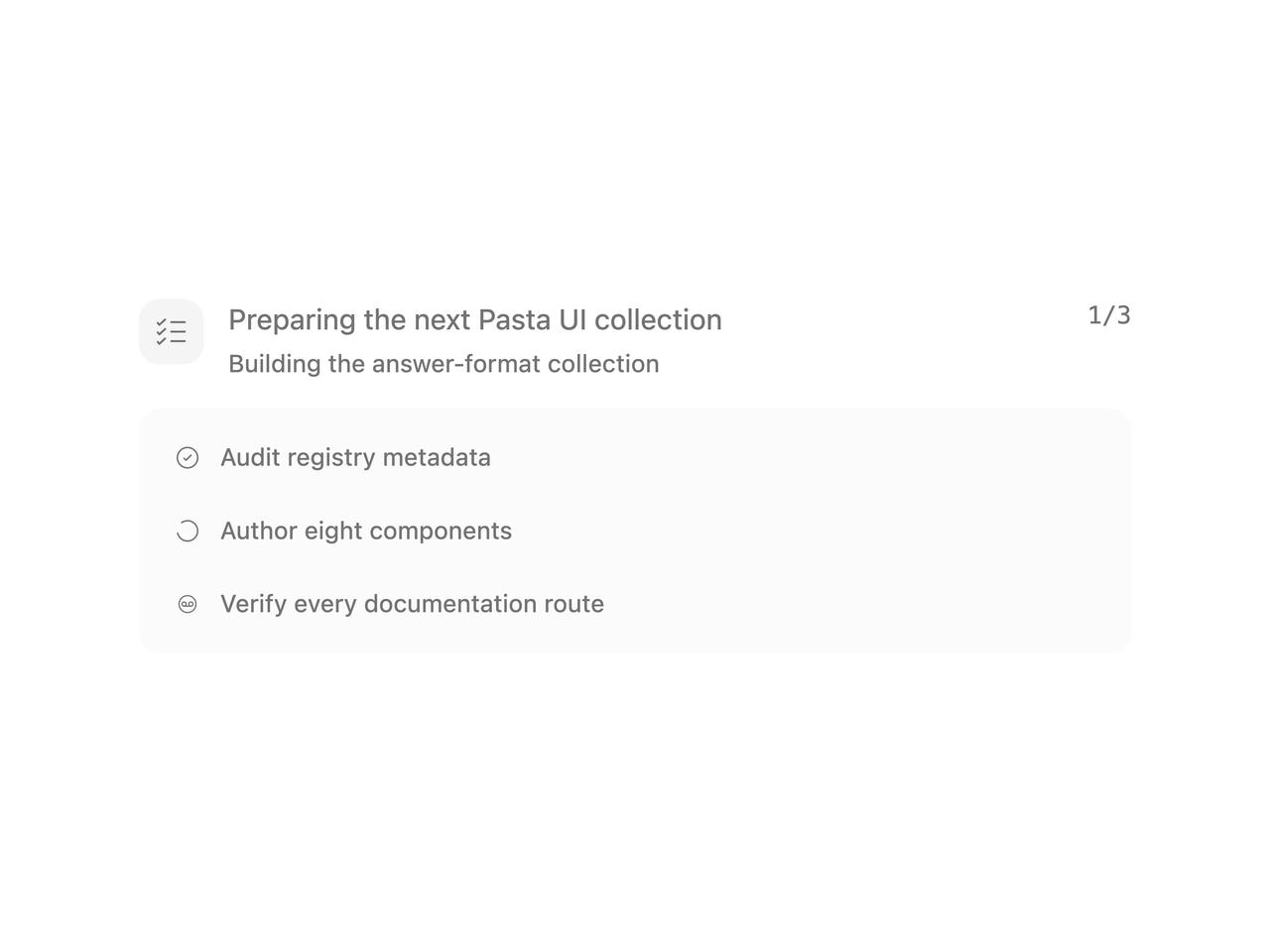This screenshot has height=952, width=1270.
Task: Toggle completion of Audit registry metadata
Action: click(188, 457)
